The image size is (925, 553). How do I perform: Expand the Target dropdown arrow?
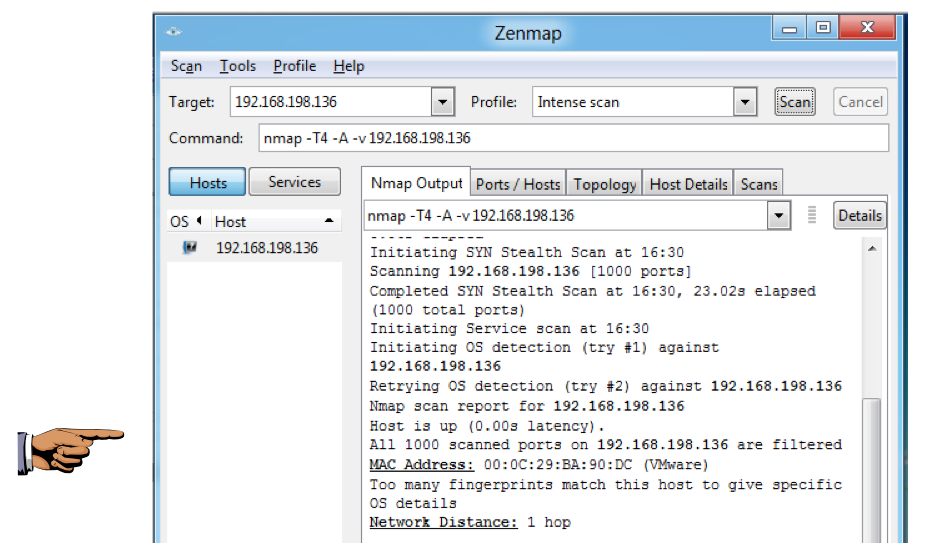tap(442, 102)
